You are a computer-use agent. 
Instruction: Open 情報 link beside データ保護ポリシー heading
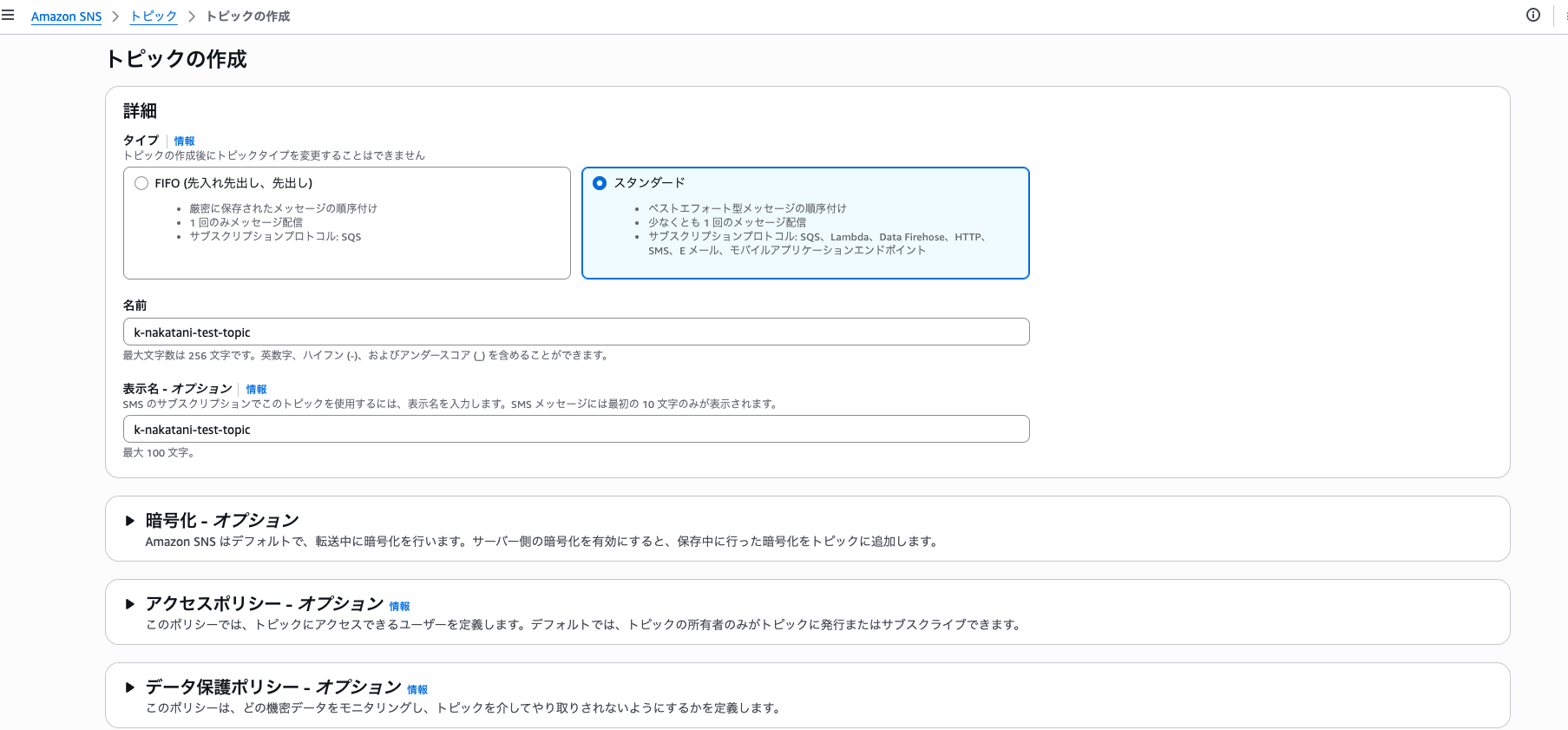pos(417,689)
